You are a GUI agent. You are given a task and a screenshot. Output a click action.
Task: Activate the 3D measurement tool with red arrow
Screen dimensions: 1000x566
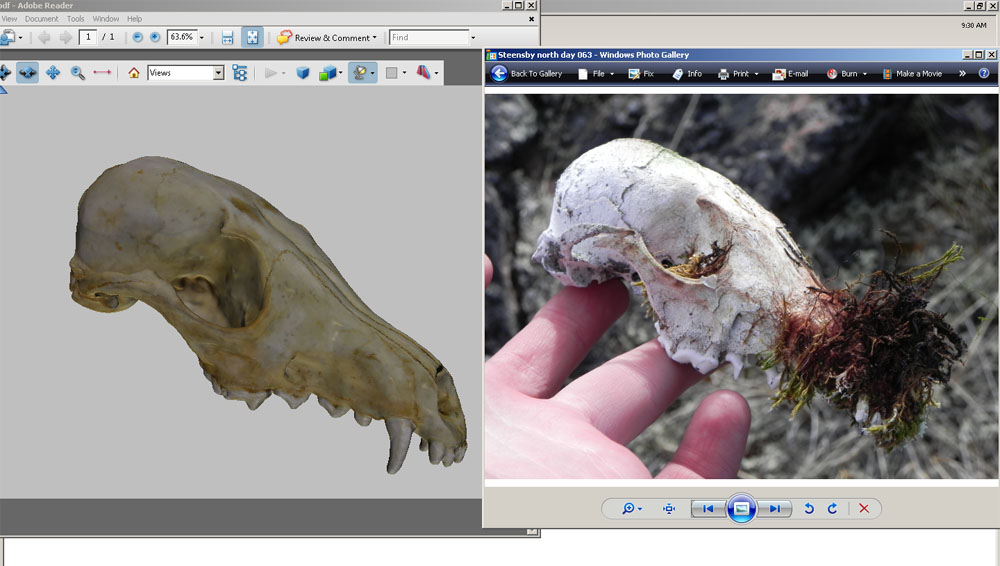coord(102,73)
